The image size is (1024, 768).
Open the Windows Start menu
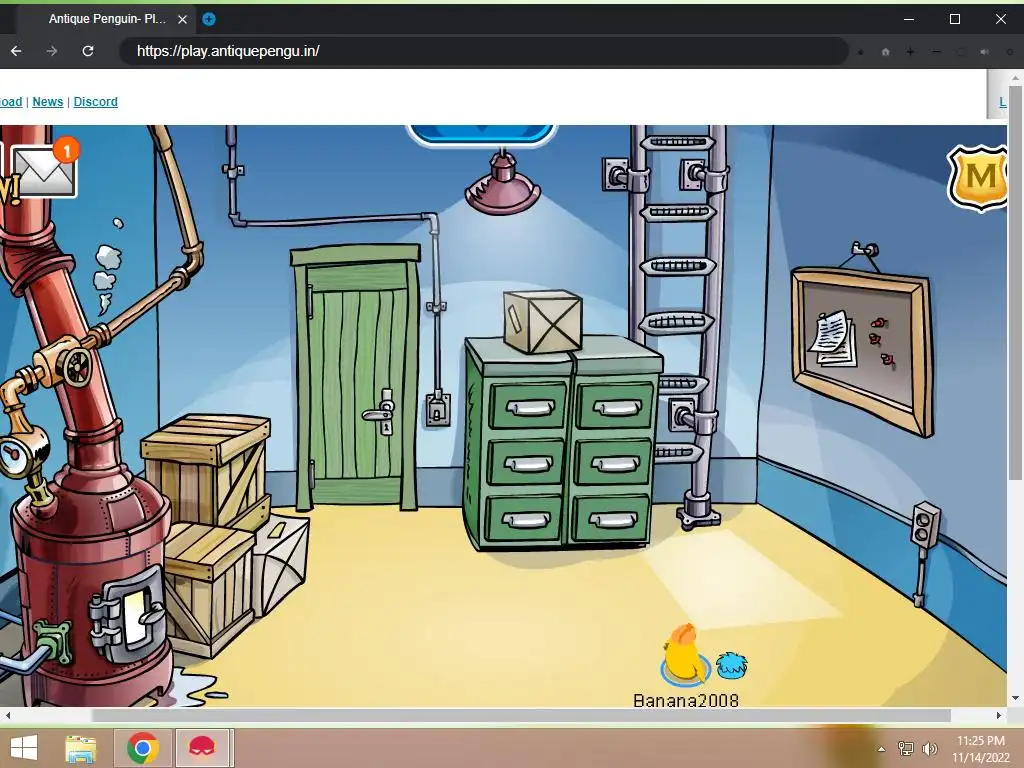(24, 748)
